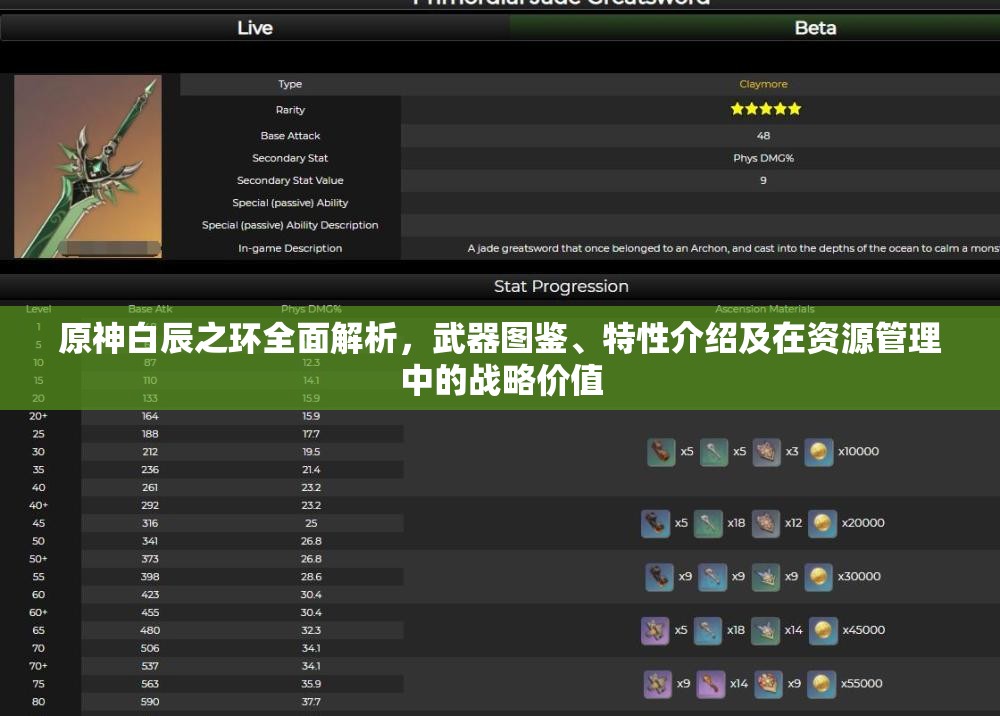The width and height of the screenshot is (1000, 716).
Task: Click the Mora coin icon for x30000
Action: coord(819,577)
